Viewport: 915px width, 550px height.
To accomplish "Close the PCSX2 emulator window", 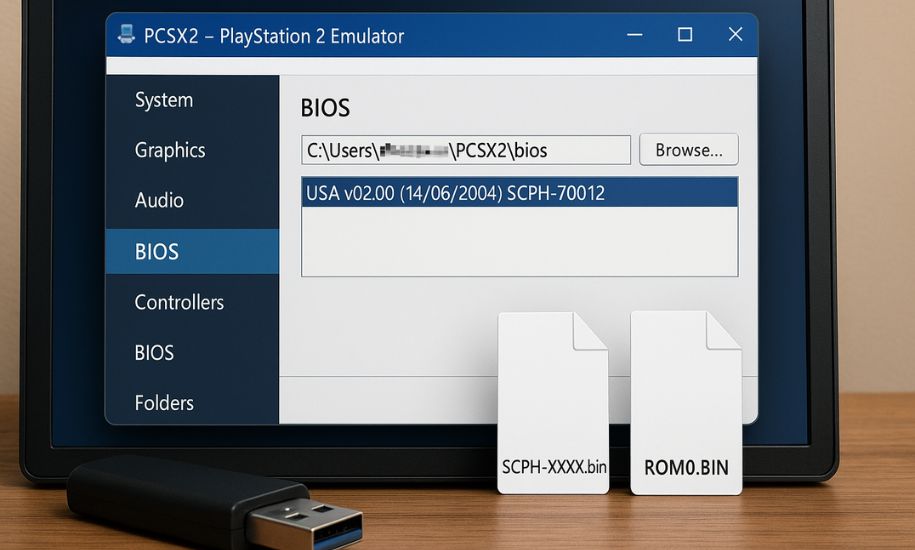I will point(735,34).
